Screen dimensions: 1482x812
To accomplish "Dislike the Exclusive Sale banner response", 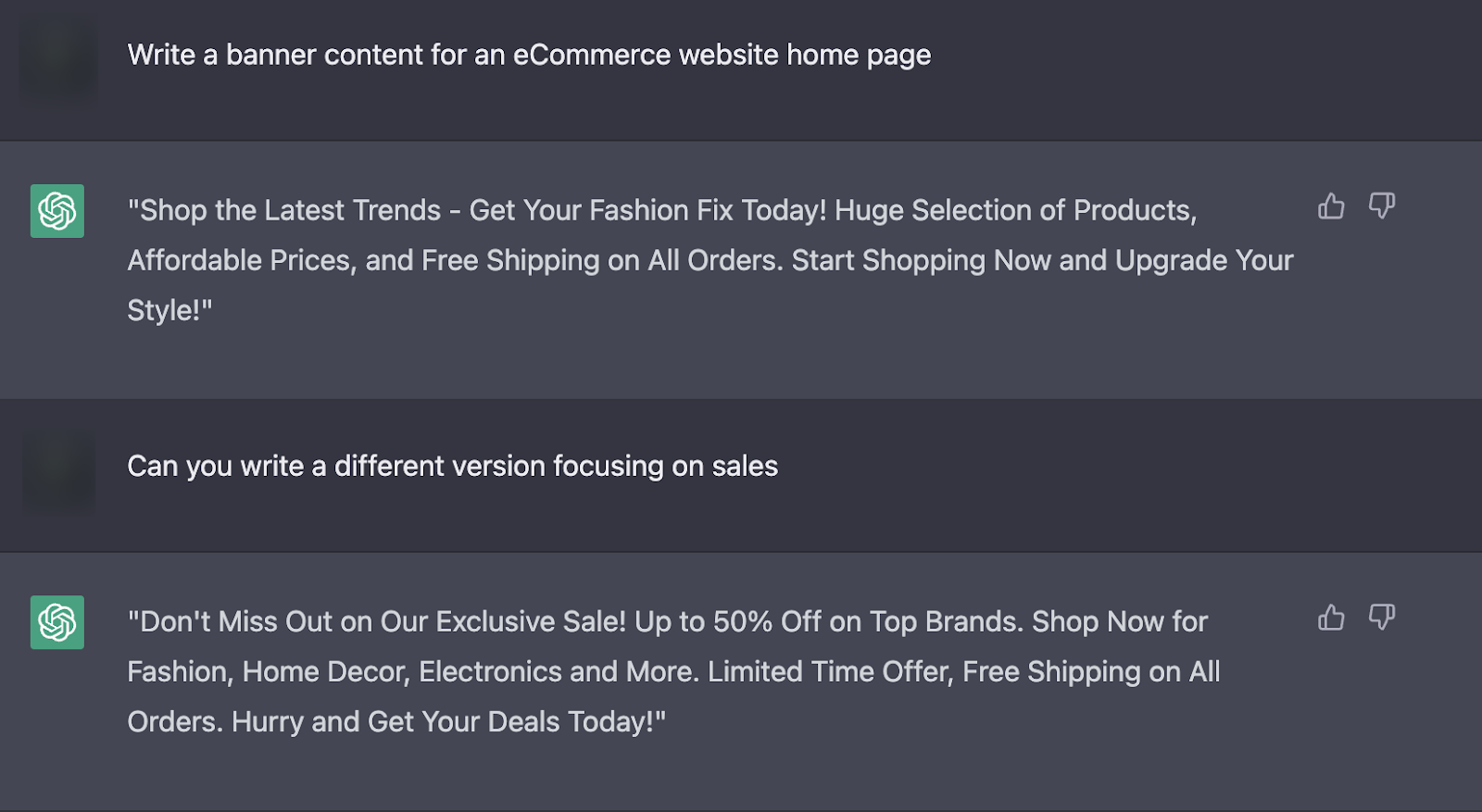I will (x=1381, y=617).
